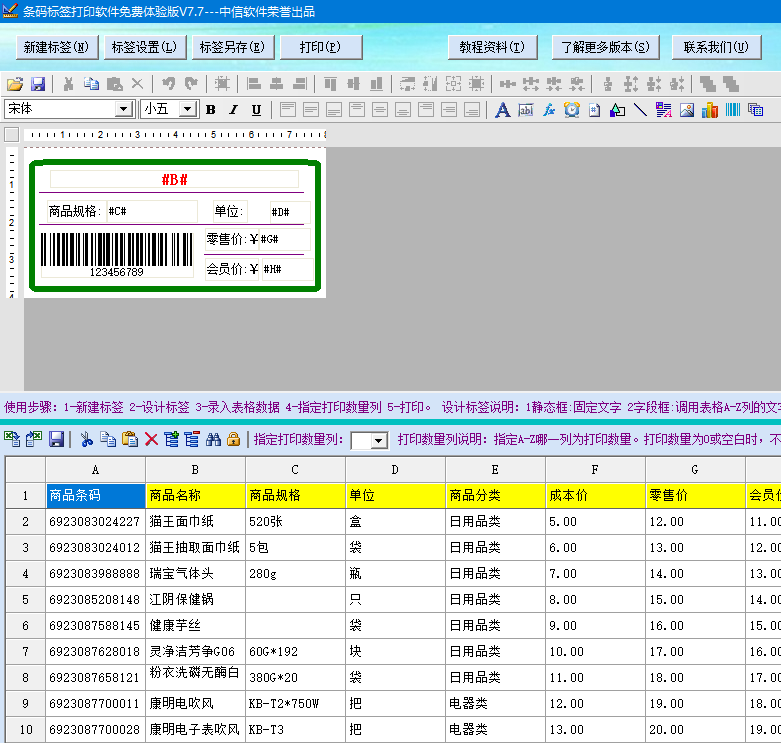Click cell 康明电子表吹风
This screenshot has width=781, height=743.
[x=195, y=729]
